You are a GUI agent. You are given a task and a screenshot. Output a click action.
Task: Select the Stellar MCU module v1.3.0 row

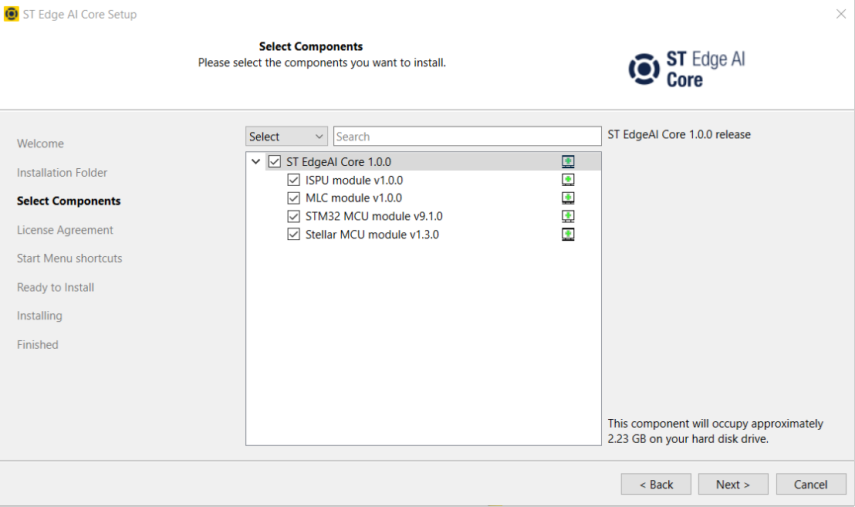tap(423, 234)
